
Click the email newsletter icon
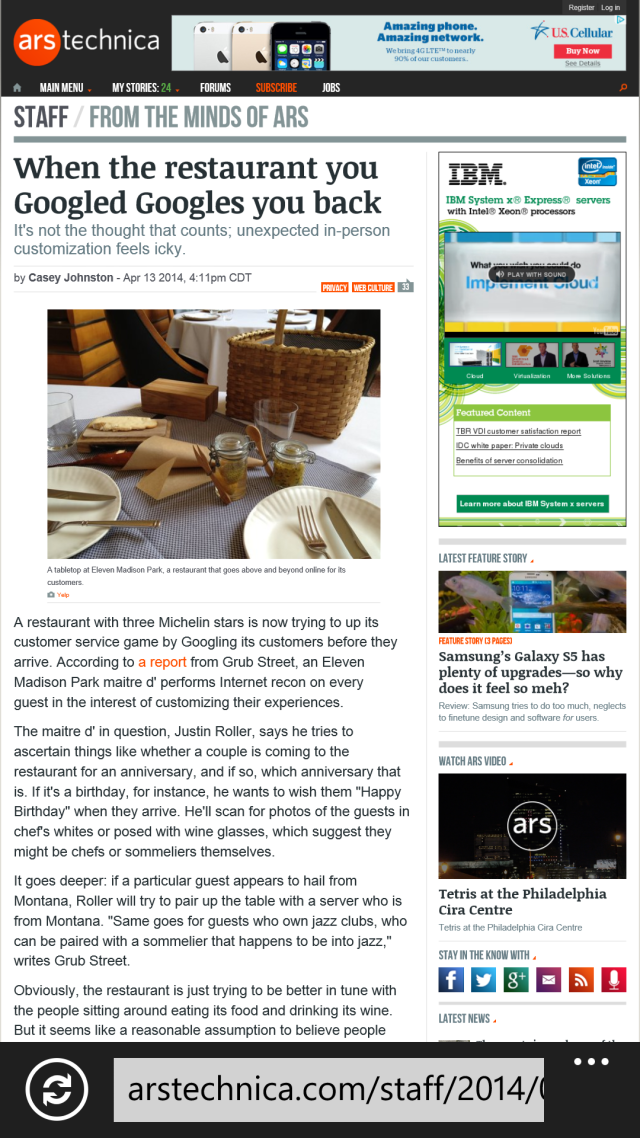(549, 980)
